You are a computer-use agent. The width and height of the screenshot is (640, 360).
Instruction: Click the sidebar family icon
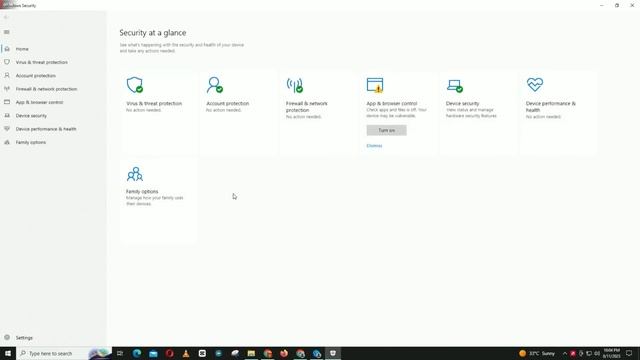[7, 142]
